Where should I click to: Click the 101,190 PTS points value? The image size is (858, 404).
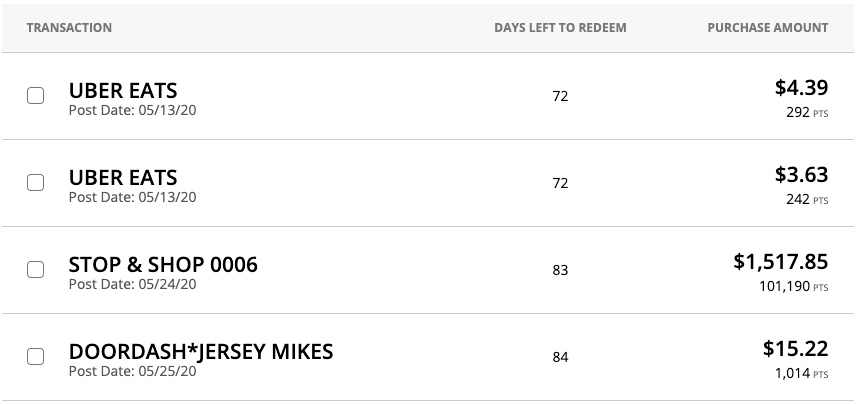coord(793,286)
